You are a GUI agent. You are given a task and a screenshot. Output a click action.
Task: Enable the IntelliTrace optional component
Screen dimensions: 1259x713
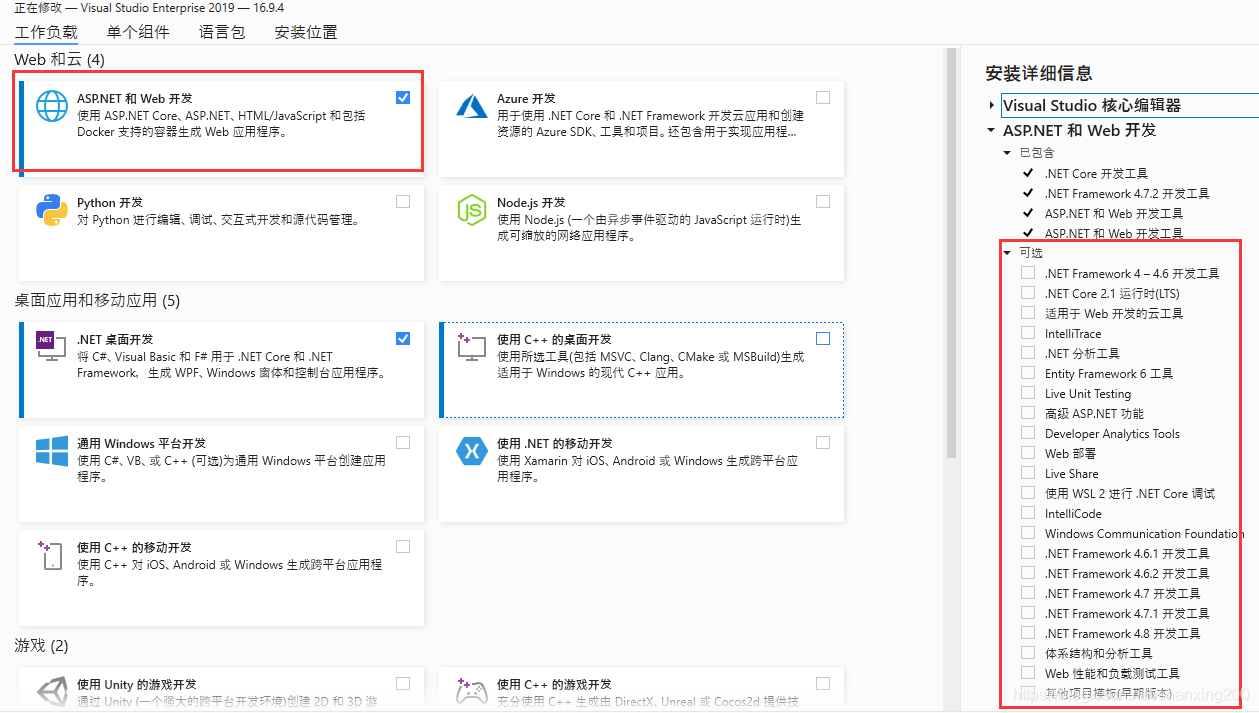coord(1028,333)
